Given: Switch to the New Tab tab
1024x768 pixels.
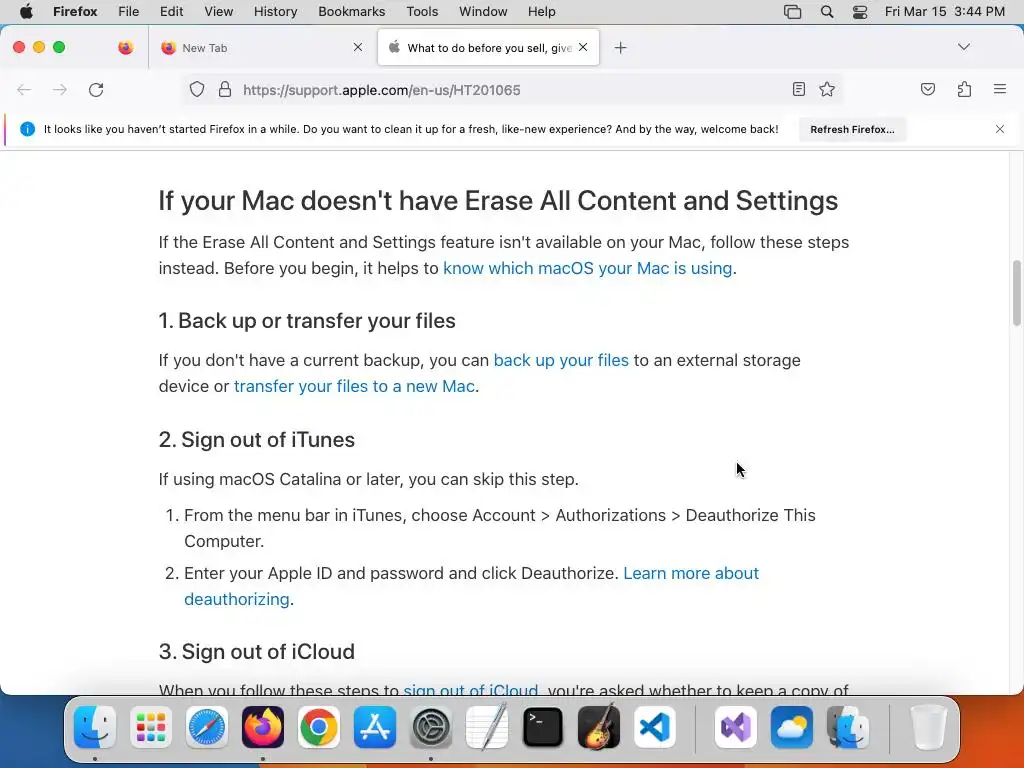Looking at the screenshot, I should pyautogui.click(x=255, y=48).
